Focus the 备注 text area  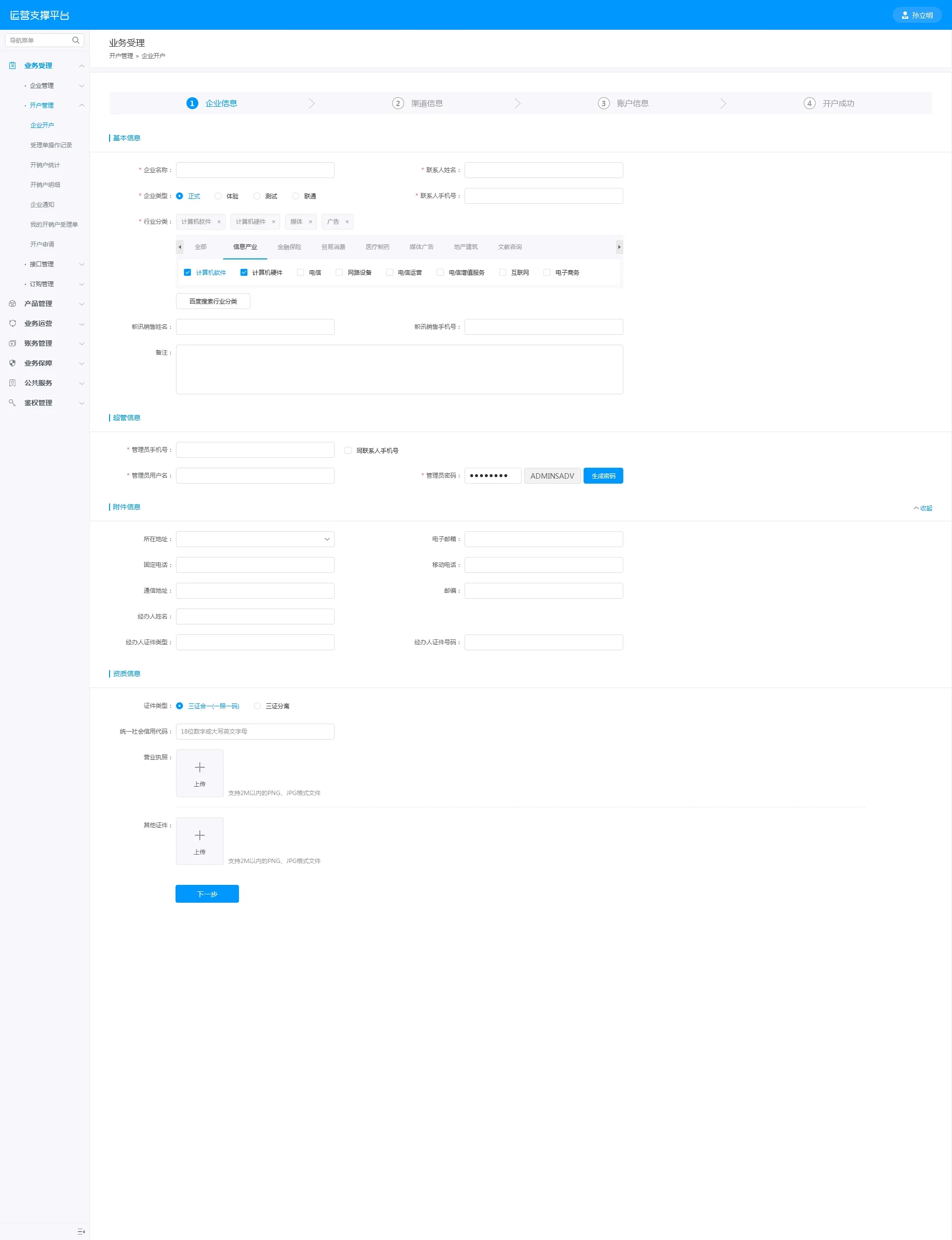coord(400,370)
